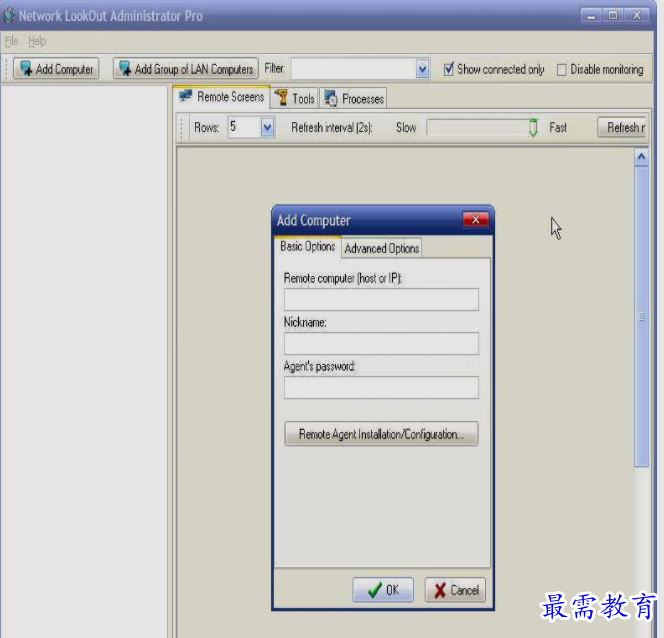Click the Remote Screens monitor icon
This screenshot has width=664, height=638.
(185, 96)
